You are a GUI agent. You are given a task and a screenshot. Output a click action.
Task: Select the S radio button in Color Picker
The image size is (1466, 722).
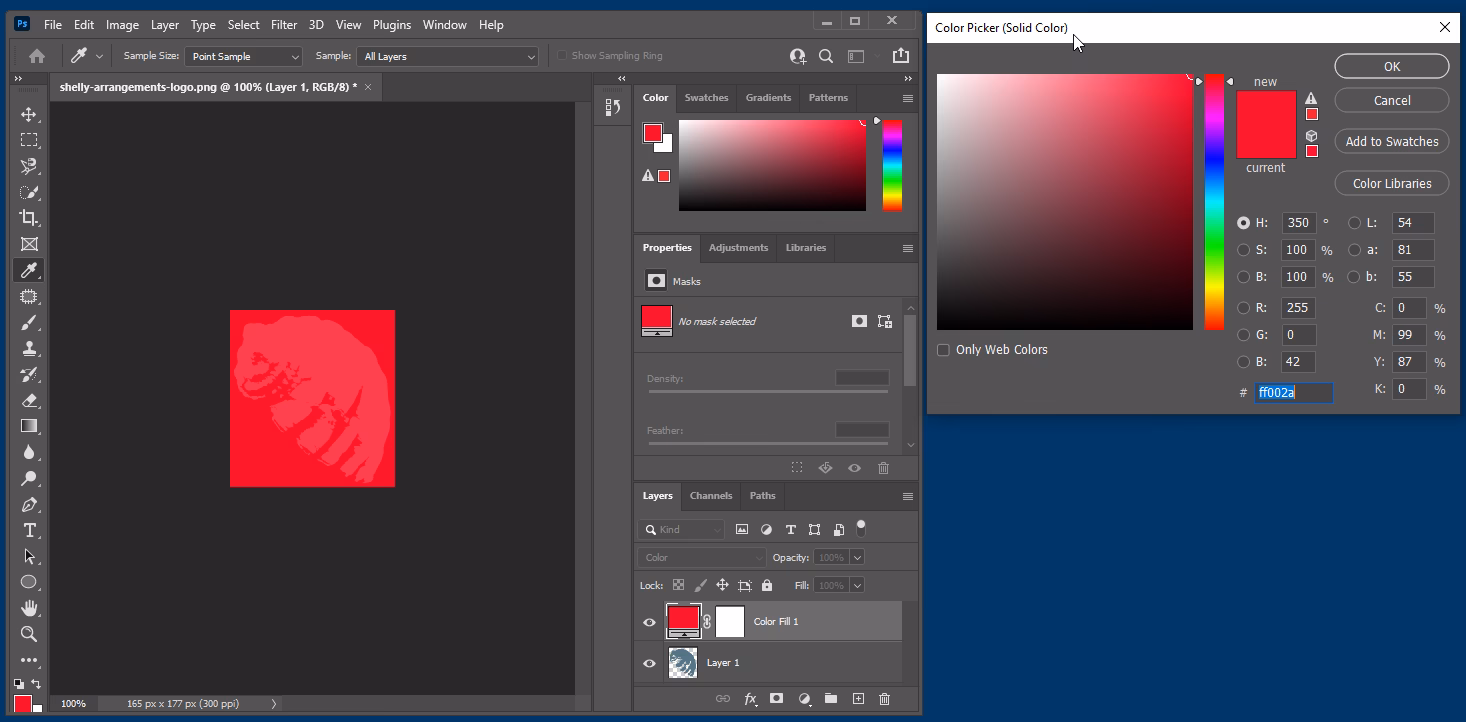pyautogui.click(x=1243, y=249)
